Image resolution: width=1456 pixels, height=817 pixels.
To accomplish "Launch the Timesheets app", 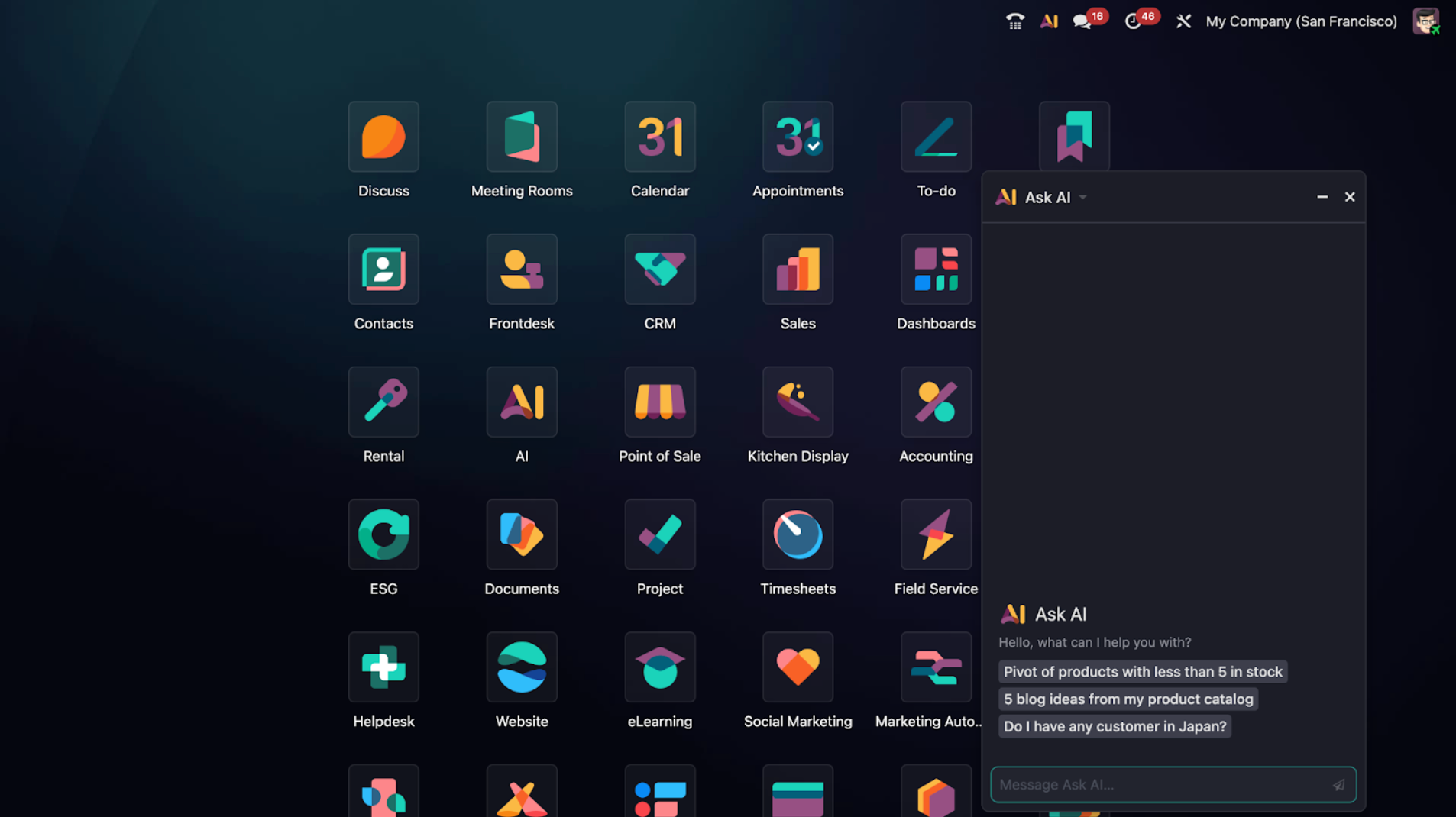I will click(x=798, y=534).
